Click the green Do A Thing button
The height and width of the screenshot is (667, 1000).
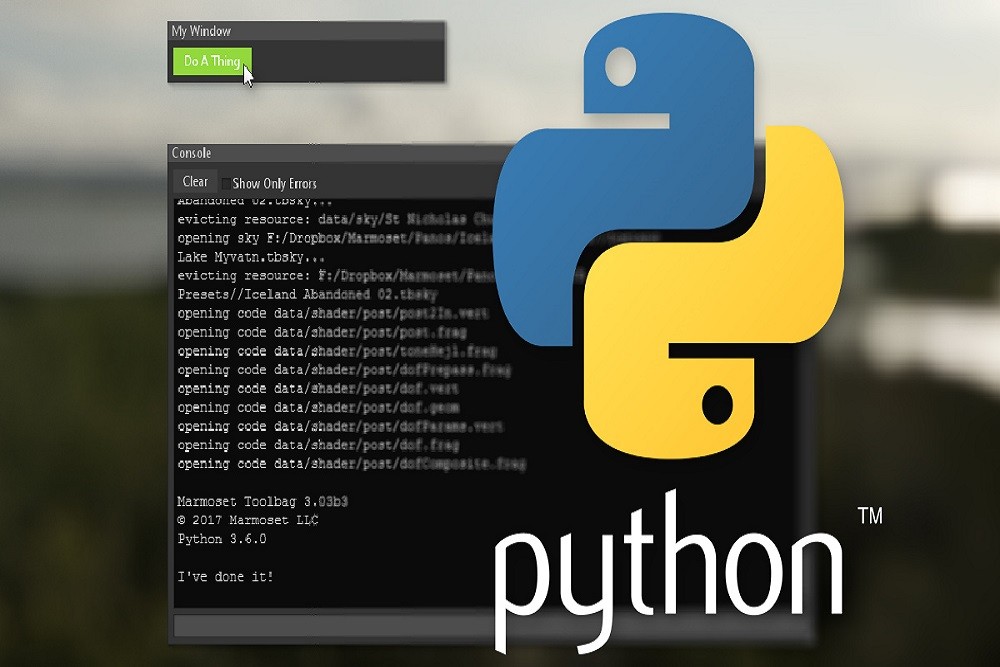pos(212,61)
